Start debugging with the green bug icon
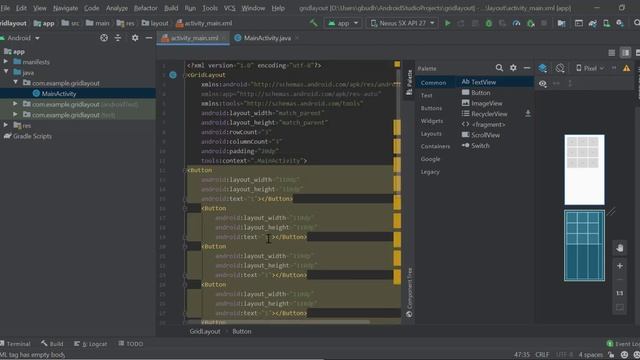The height and width of the screenshot is (360, 640). 489,23
